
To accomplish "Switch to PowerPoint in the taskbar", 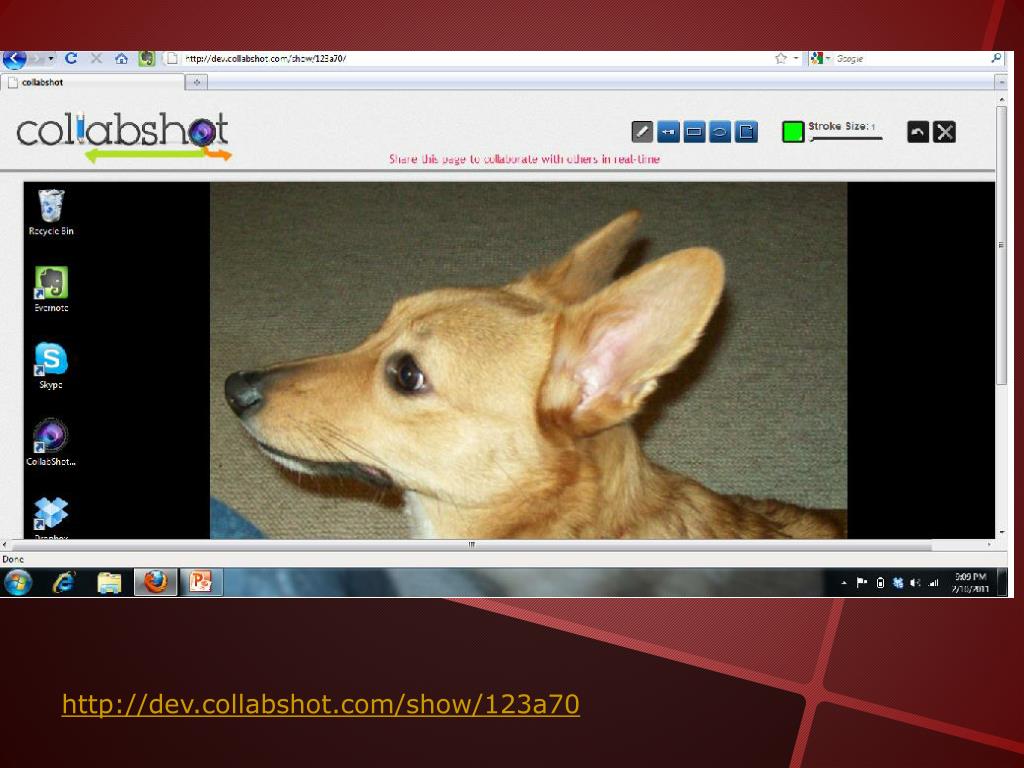I will [x=200, y=582].
